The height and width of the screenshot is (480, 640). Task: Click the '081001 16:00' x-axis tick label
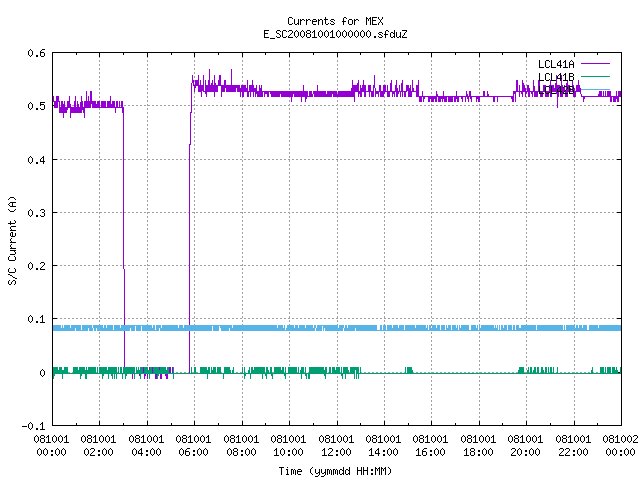430,446
